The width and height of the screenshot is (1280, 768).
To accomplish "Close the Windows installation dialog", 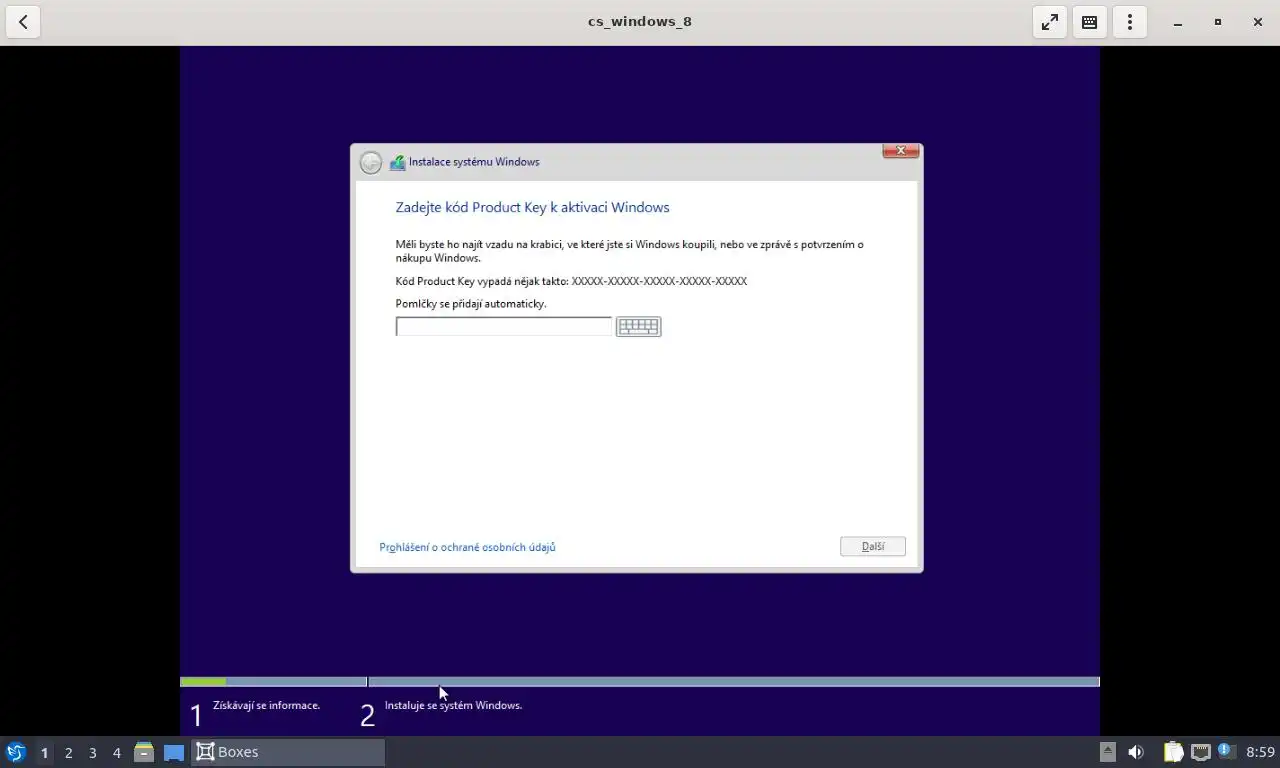I will 901,151.
